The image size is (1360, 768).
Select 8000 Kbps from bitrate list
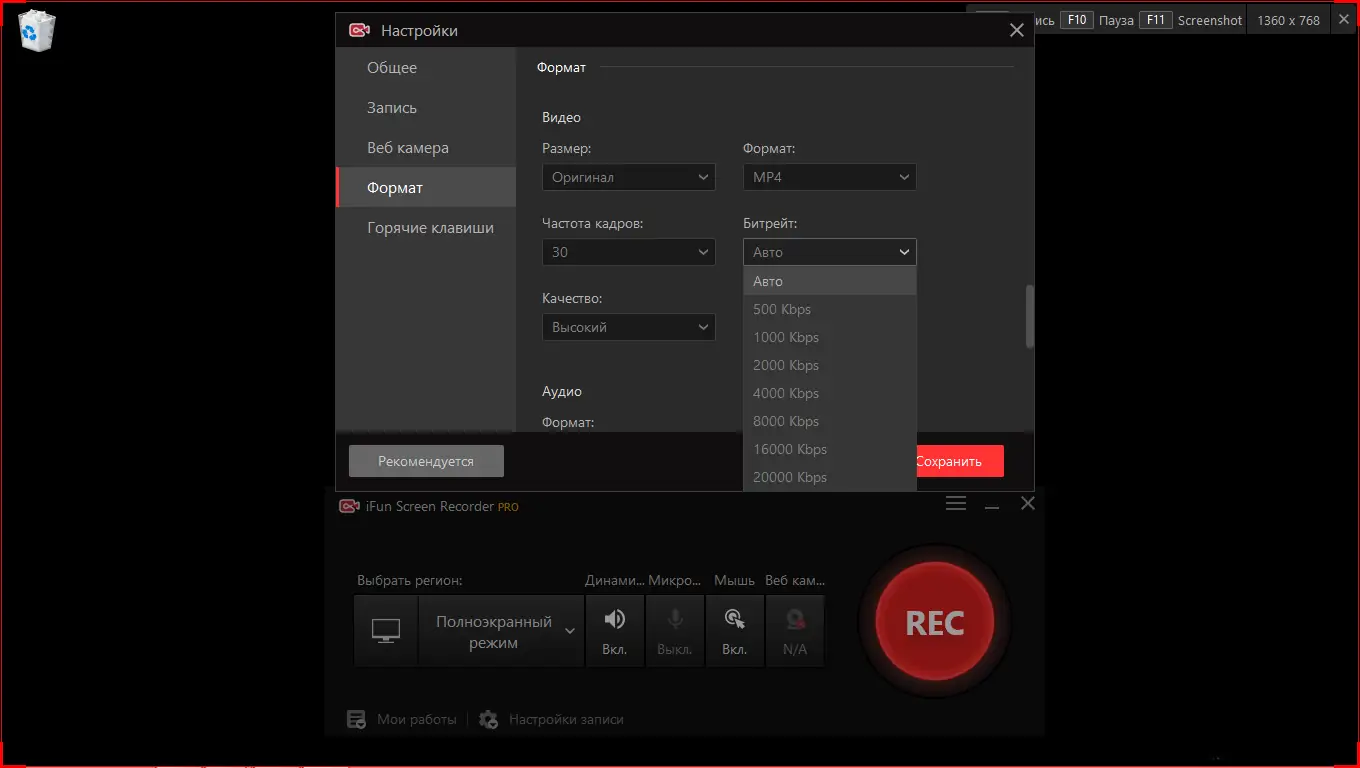point(786,421)
